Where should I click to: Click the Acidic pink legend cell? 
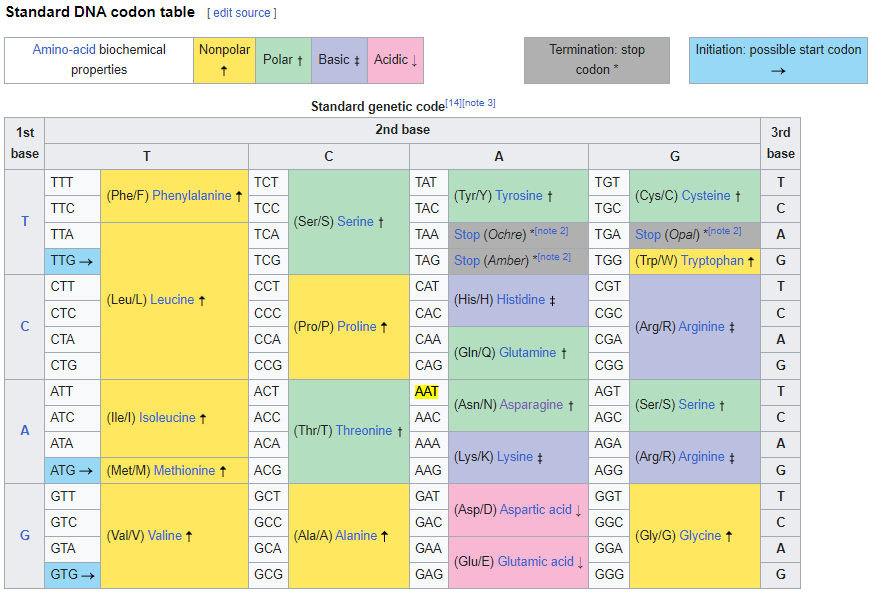click(x=395, y=61)
